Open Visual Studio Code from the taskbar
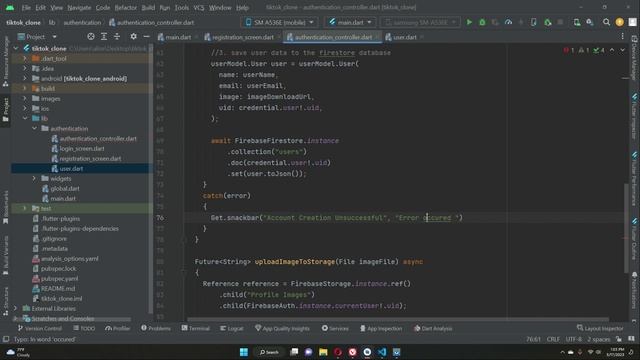The height and width of the screenshot is (360, 640). tap(382, 352)
